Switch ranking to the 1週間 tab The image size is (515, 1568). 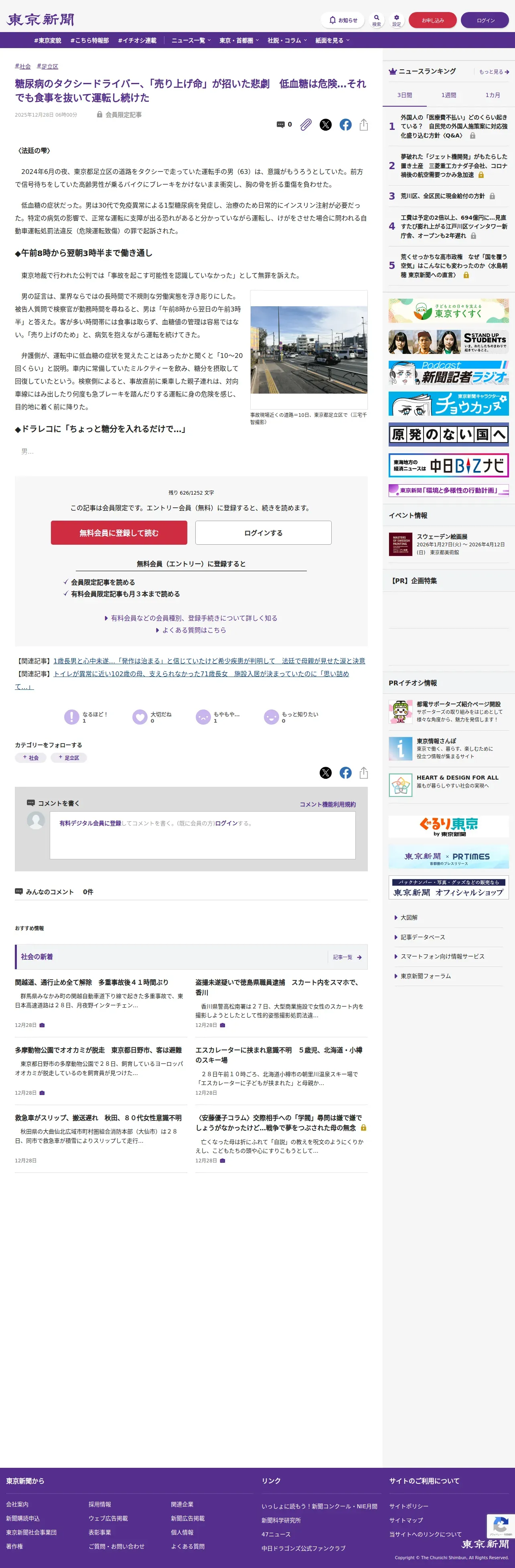pyautogui.click(x=448, y=95)
